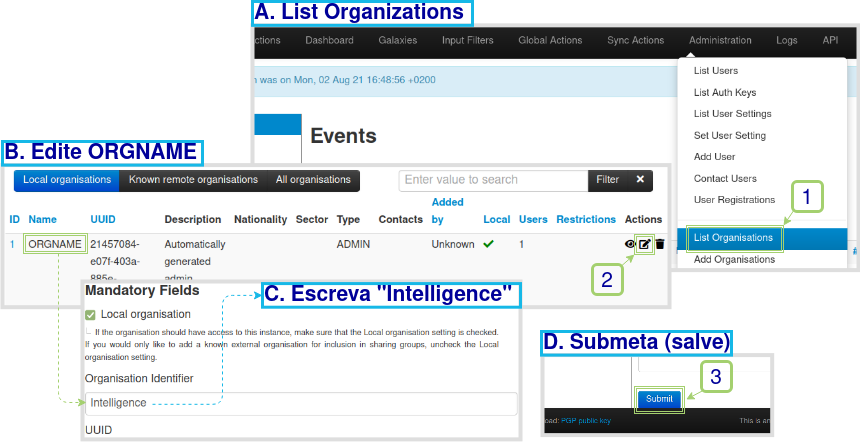Expand the Sync Actions menu
The width and height of the screenshot is (860, 442).
(635, 41)
